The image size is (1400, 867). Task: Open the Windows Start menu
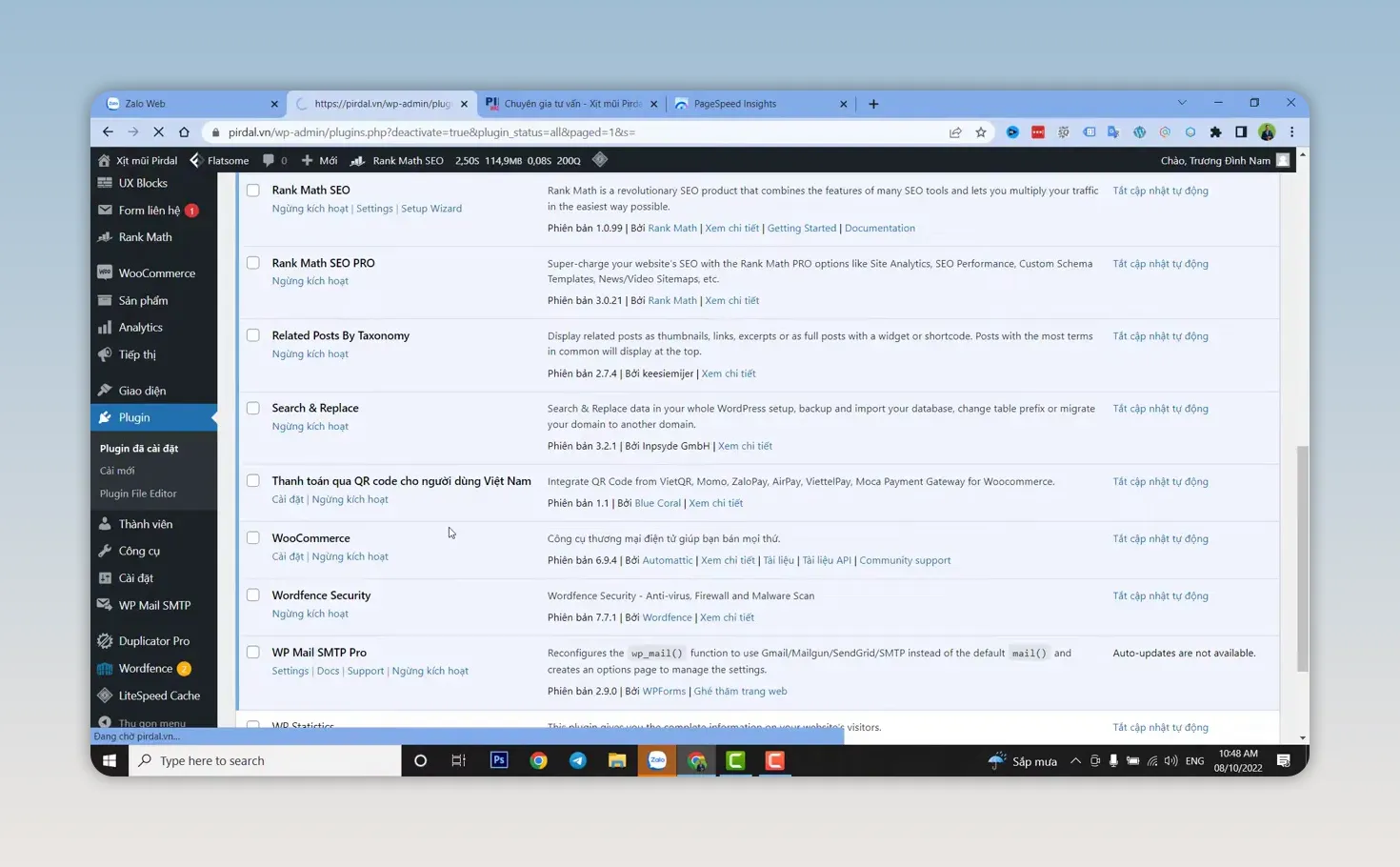pos(110,760)
